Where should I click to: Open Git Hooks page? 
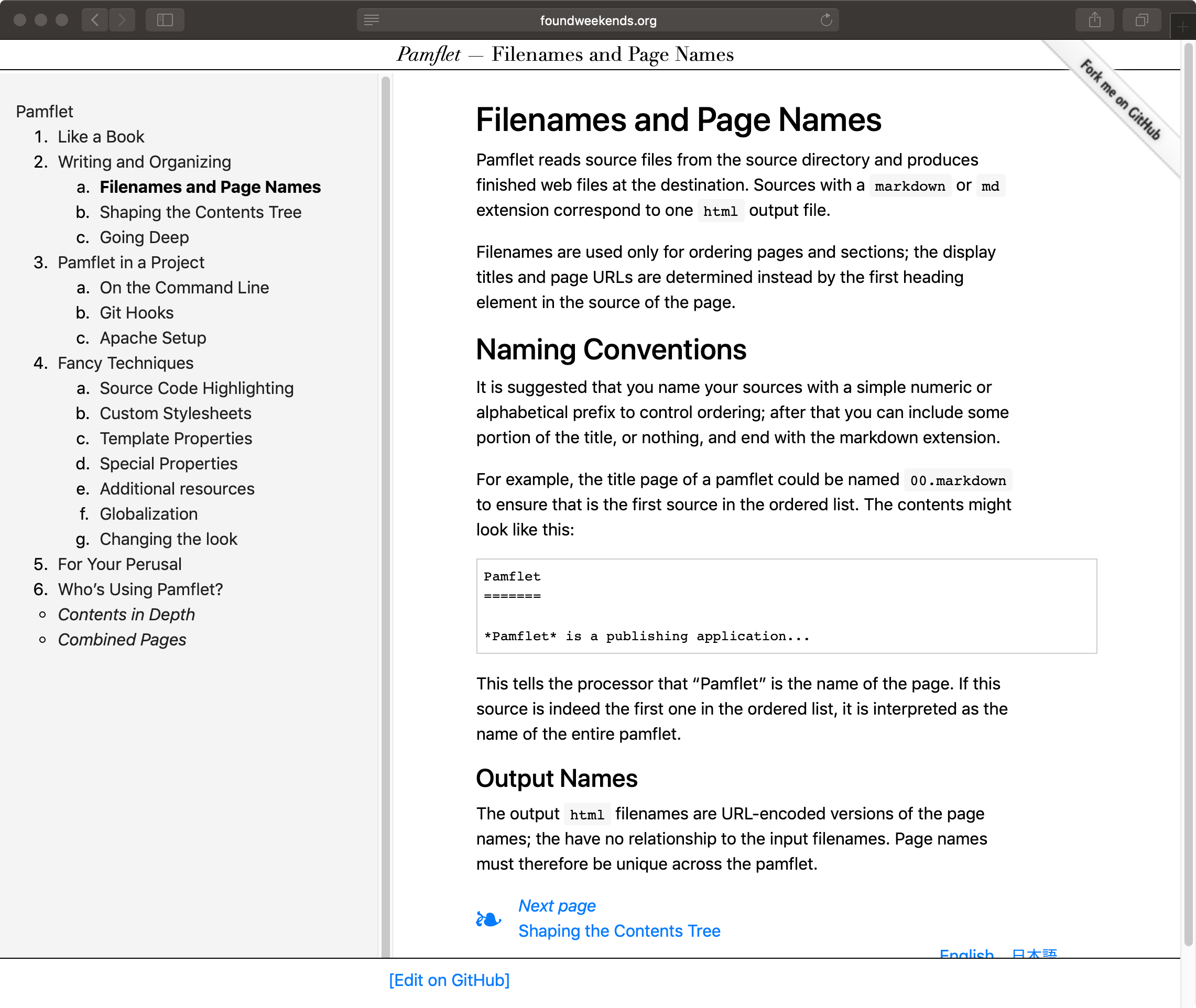tap(137, 313)
